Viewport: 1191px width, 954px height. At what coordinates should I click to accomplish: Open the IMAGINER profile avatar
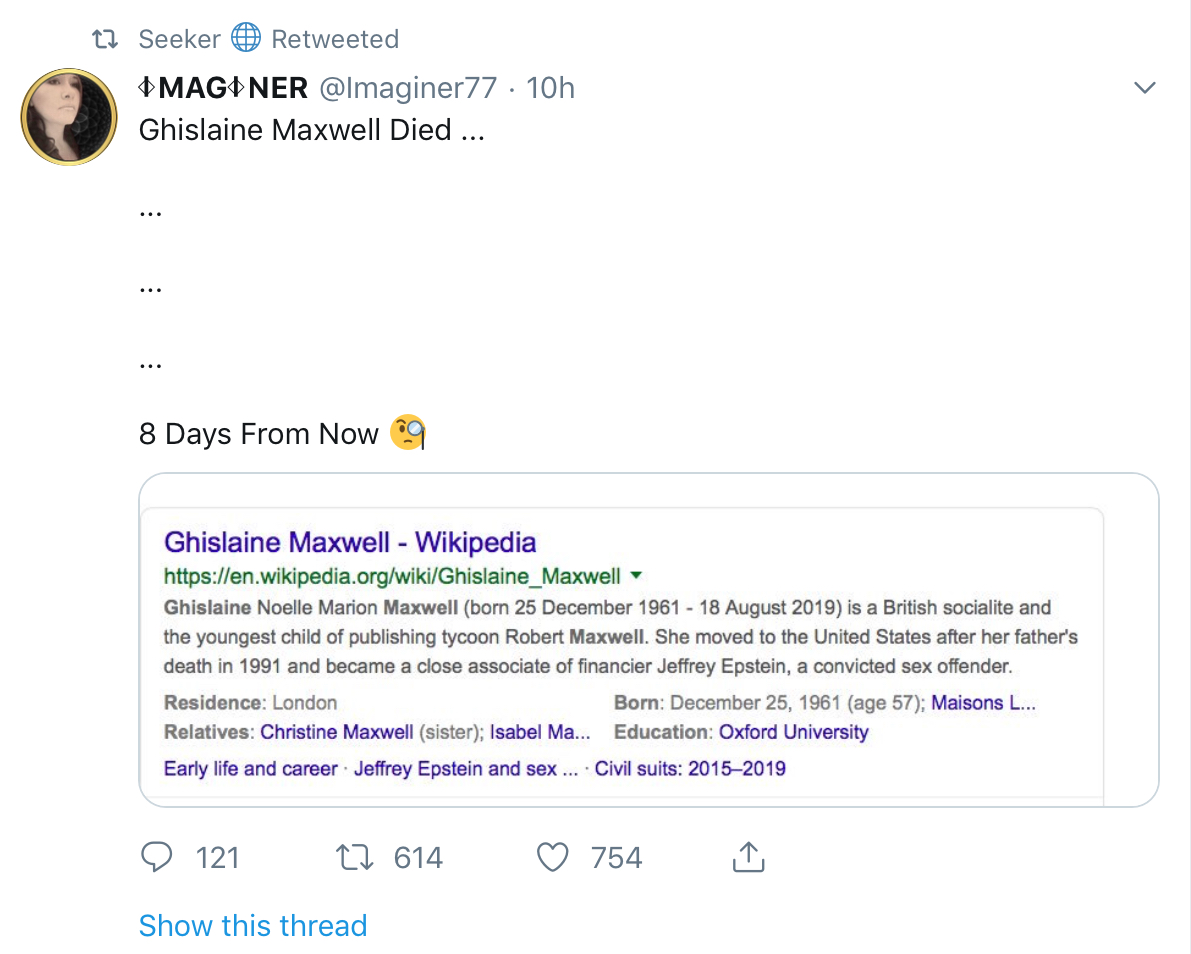(x=68, y=116)
